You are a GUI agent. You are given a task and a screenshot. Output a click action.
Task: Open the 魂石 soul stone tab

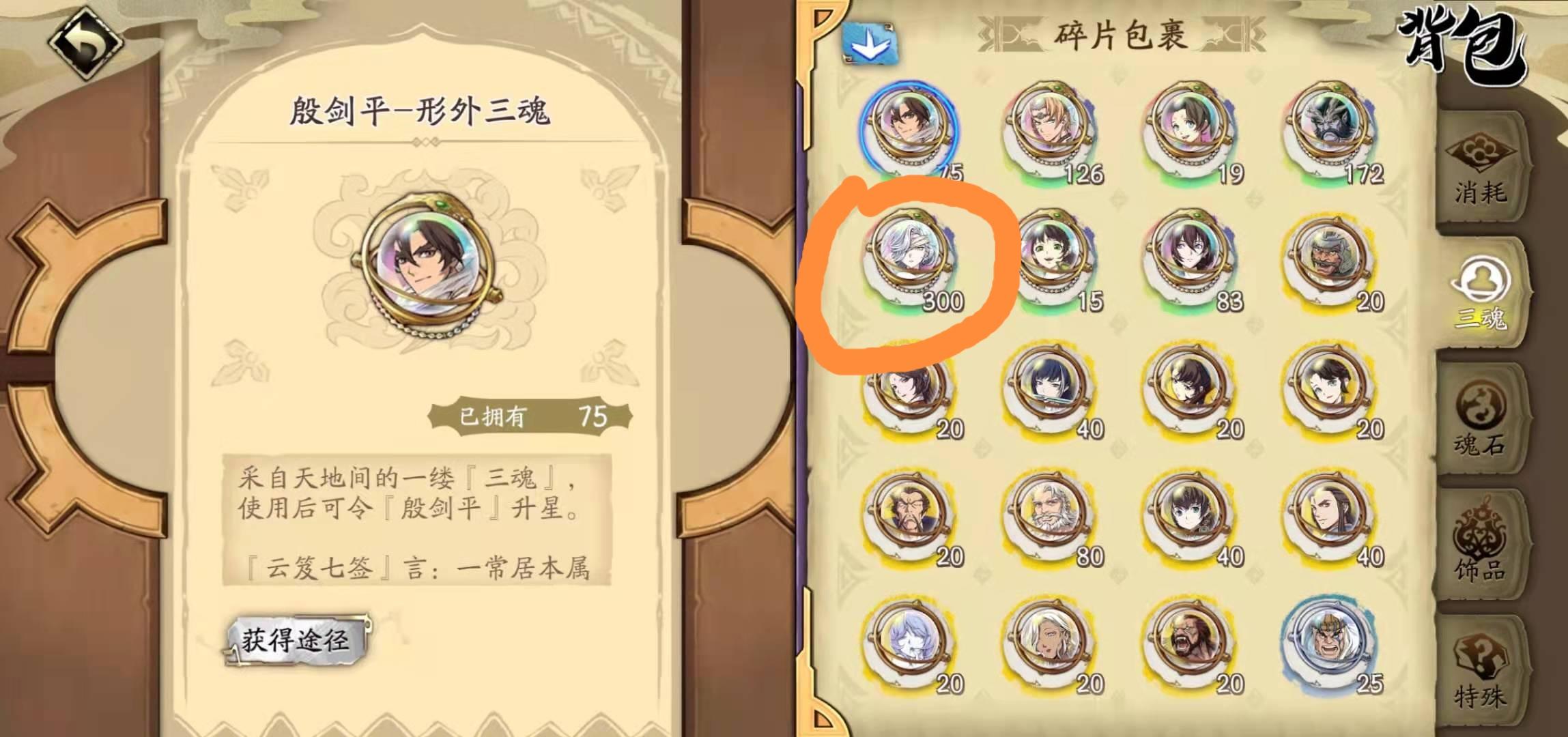[x=1480, y=421]
